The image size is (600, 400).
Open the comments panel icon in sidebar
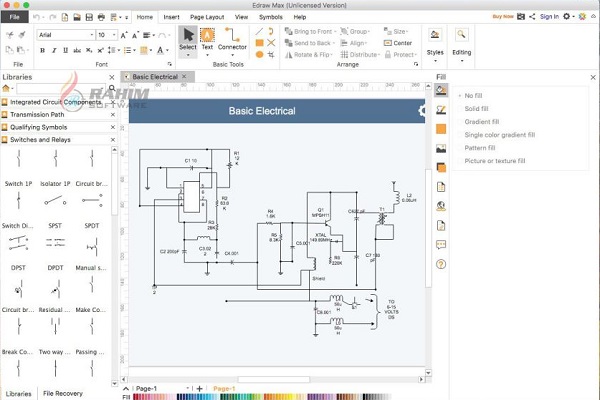(x=441, y=245)
